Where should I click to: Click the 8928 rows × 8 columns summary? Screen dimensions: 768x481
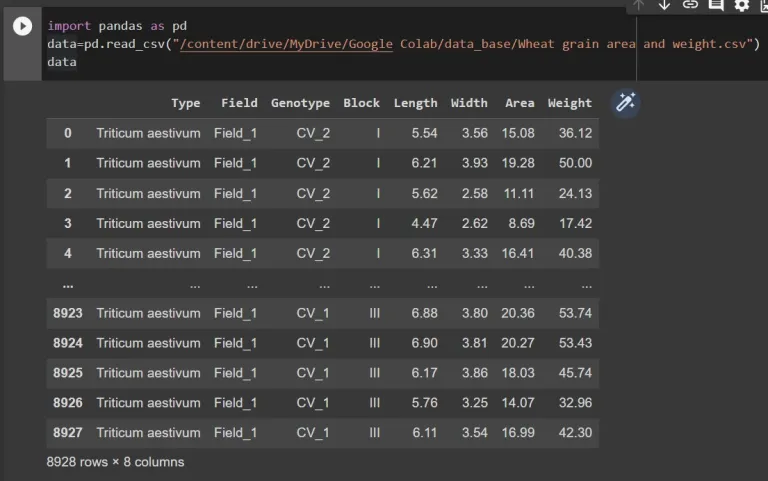[x=115, y=462]
